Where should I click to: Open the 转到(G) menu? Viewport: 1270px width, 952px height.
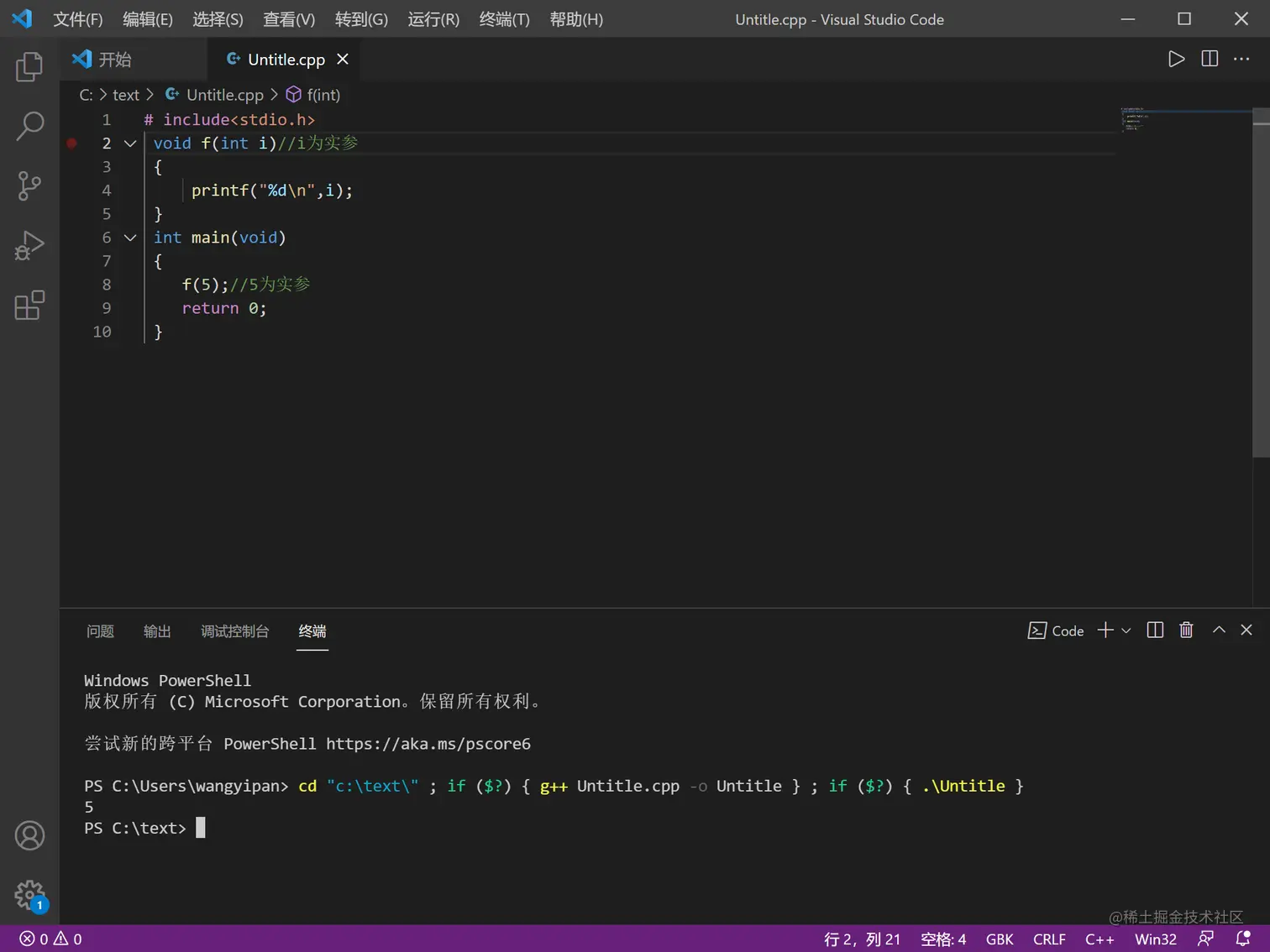(x=361, y=19)
